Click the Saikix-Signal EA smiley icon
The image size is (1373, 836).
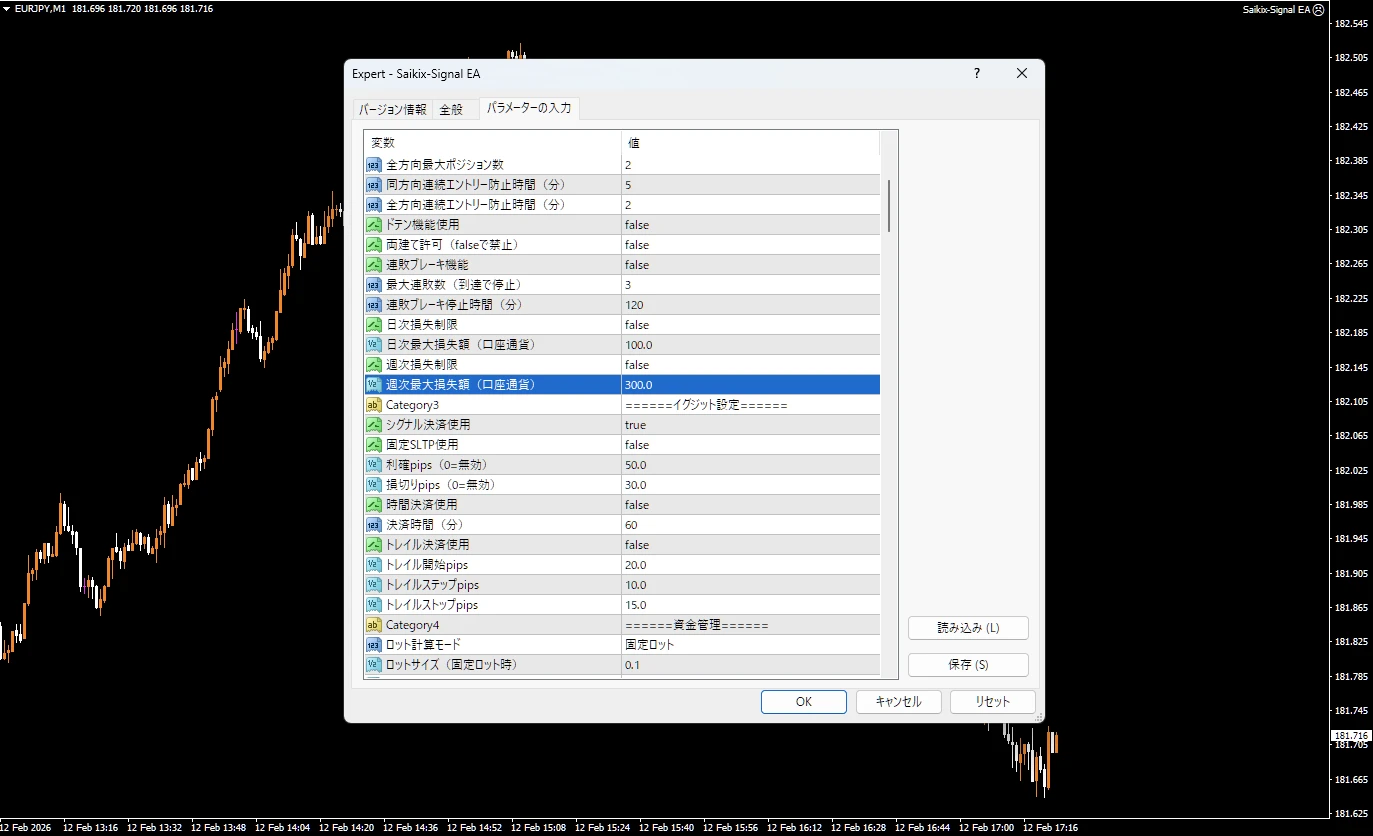(x=1318, y=9)
